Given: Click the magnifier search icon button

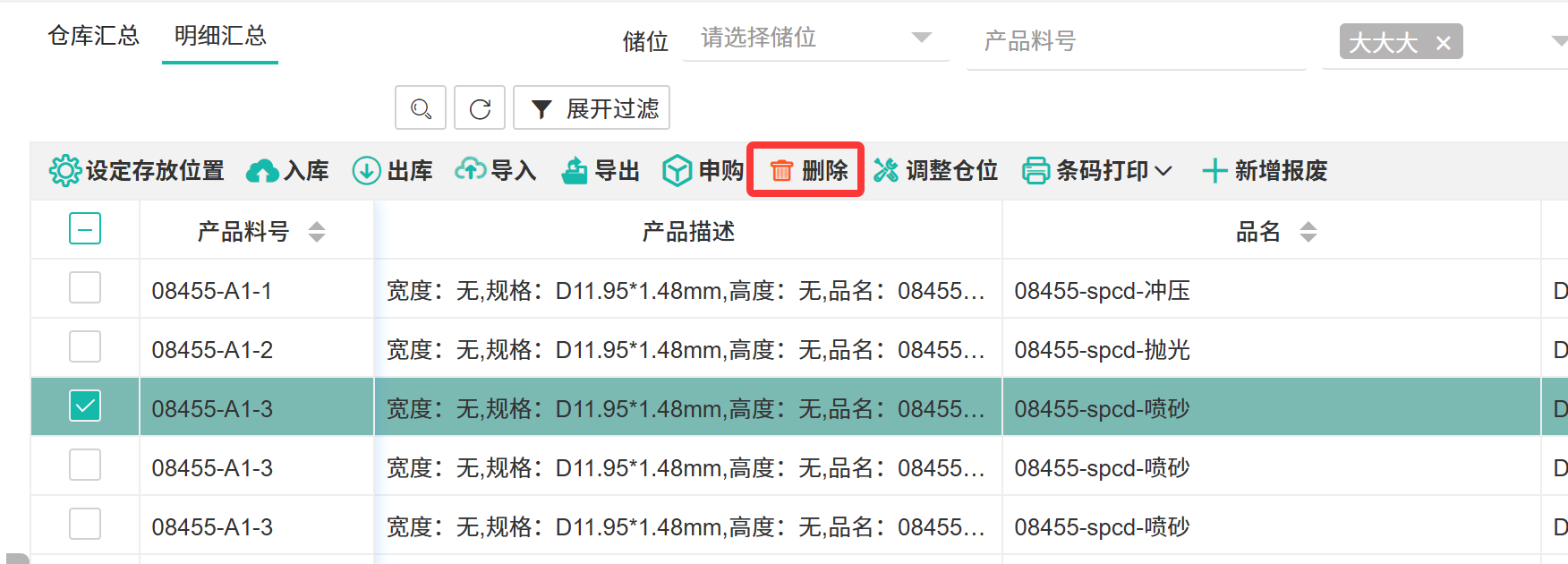Looking at the screenshot, I should 421,108.
